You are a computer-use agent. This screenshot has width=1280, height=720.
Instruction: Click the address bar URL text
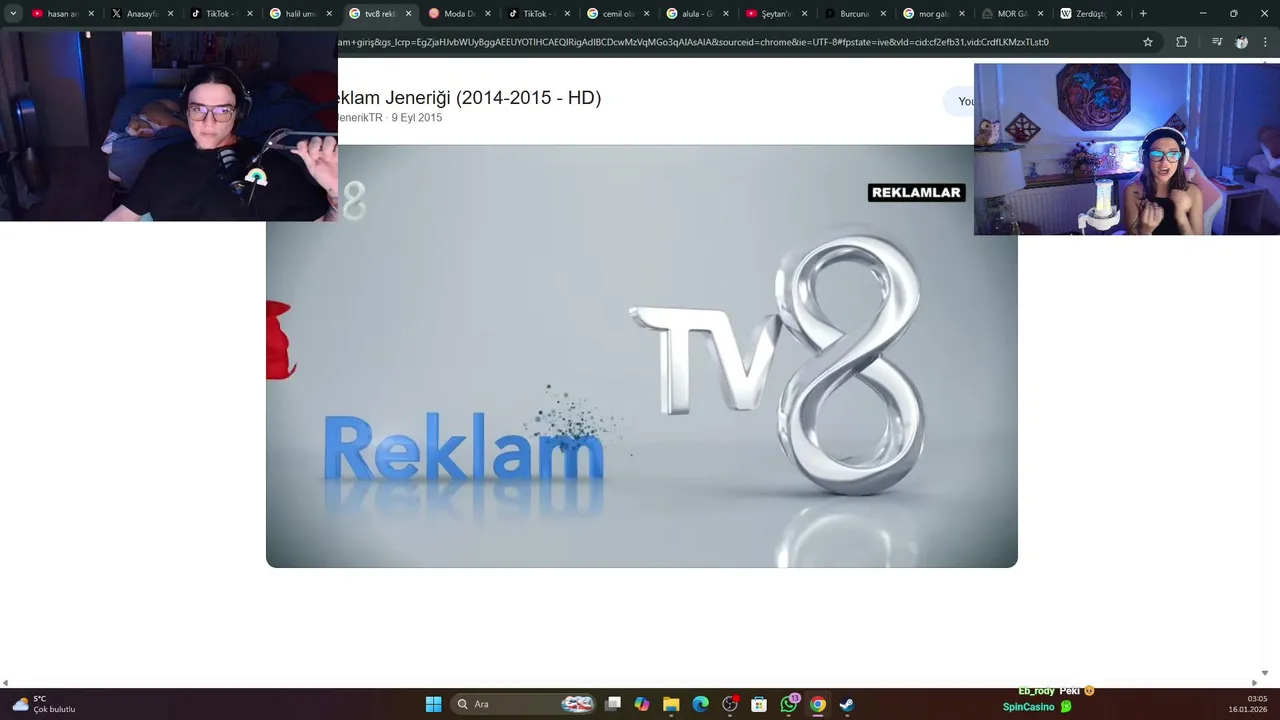(694, 42)
